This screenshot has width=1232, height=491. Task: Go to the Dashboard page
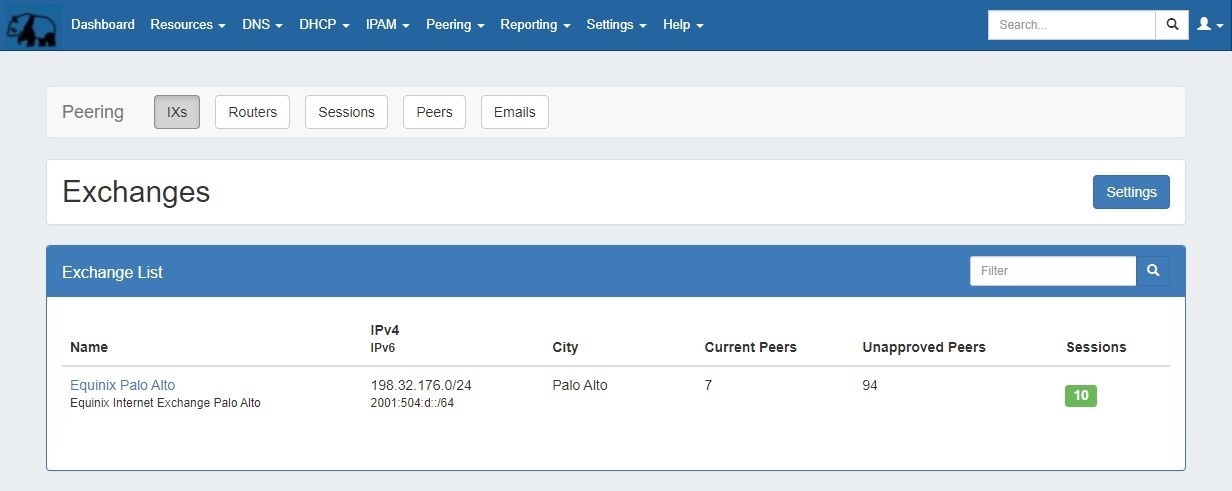click(x=103, y=25)
